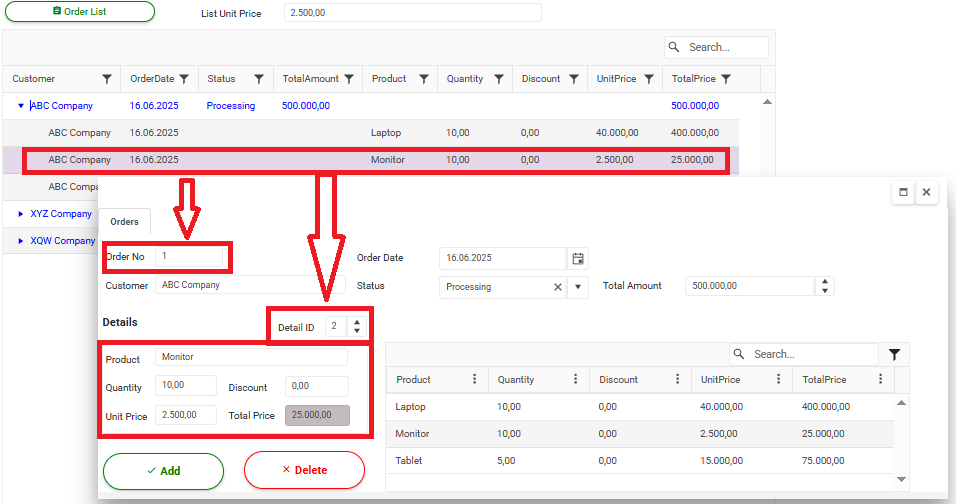This screenshot has width=956, height=504.
Task: Click the Product field with Monitor
Action: coord(251,357)
